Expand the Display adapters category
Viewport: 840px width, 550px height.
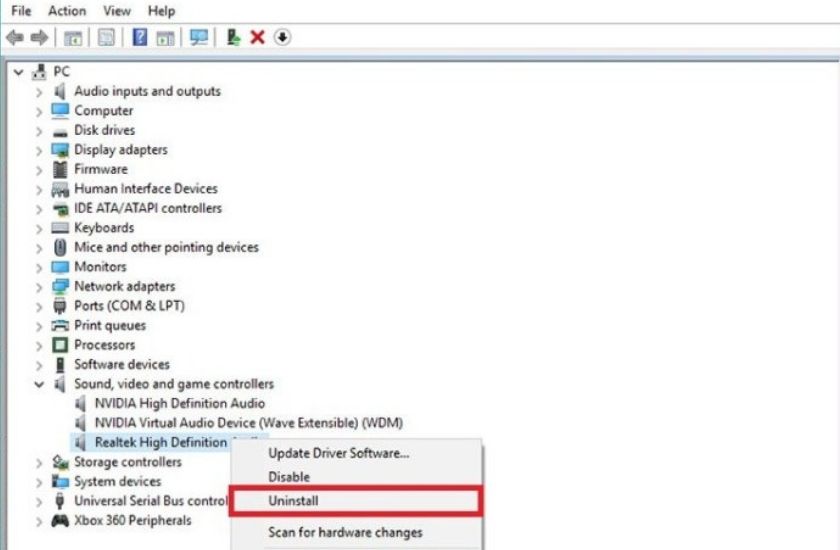39,150
